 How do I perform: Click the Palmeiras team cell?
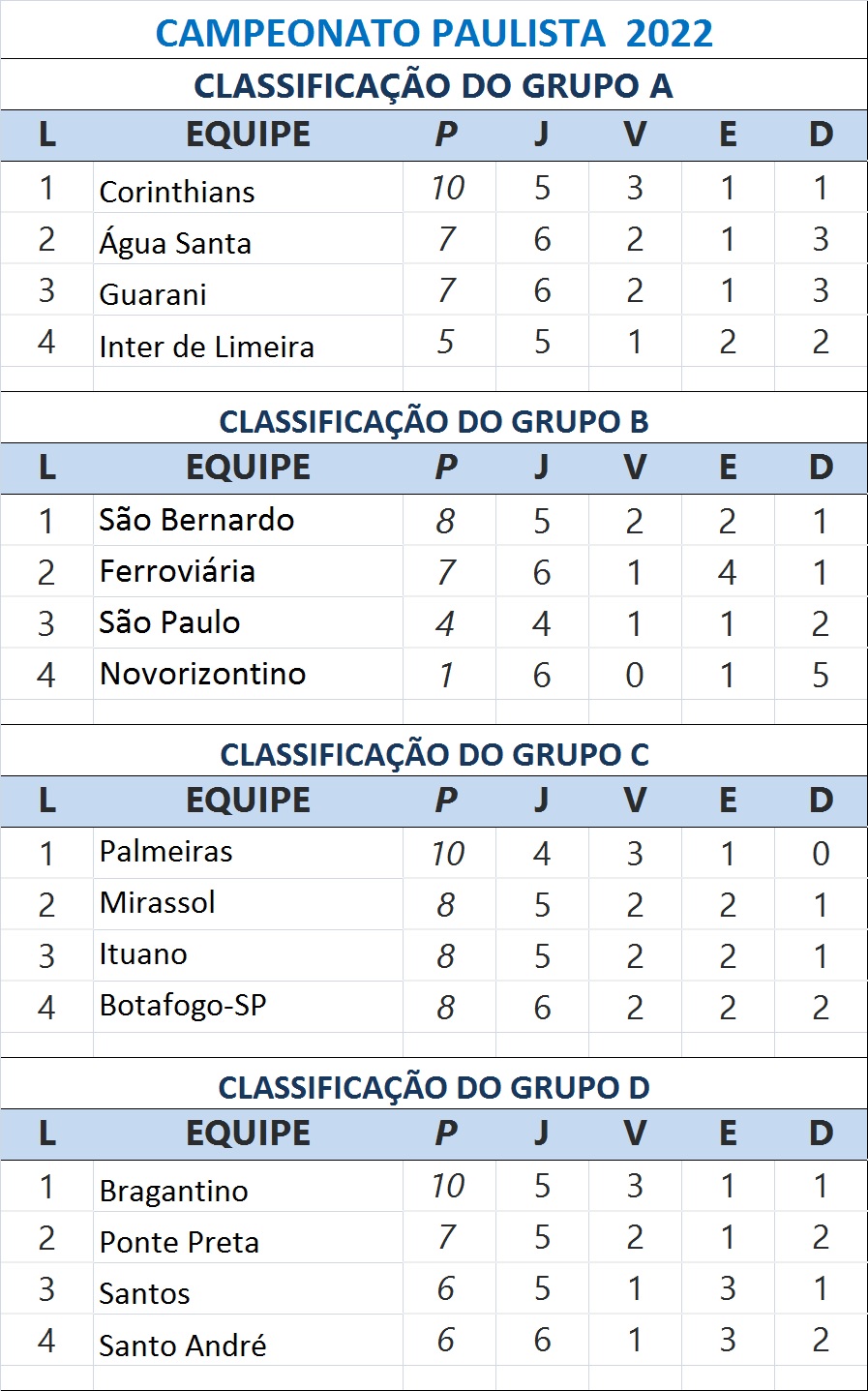[165, 852]
